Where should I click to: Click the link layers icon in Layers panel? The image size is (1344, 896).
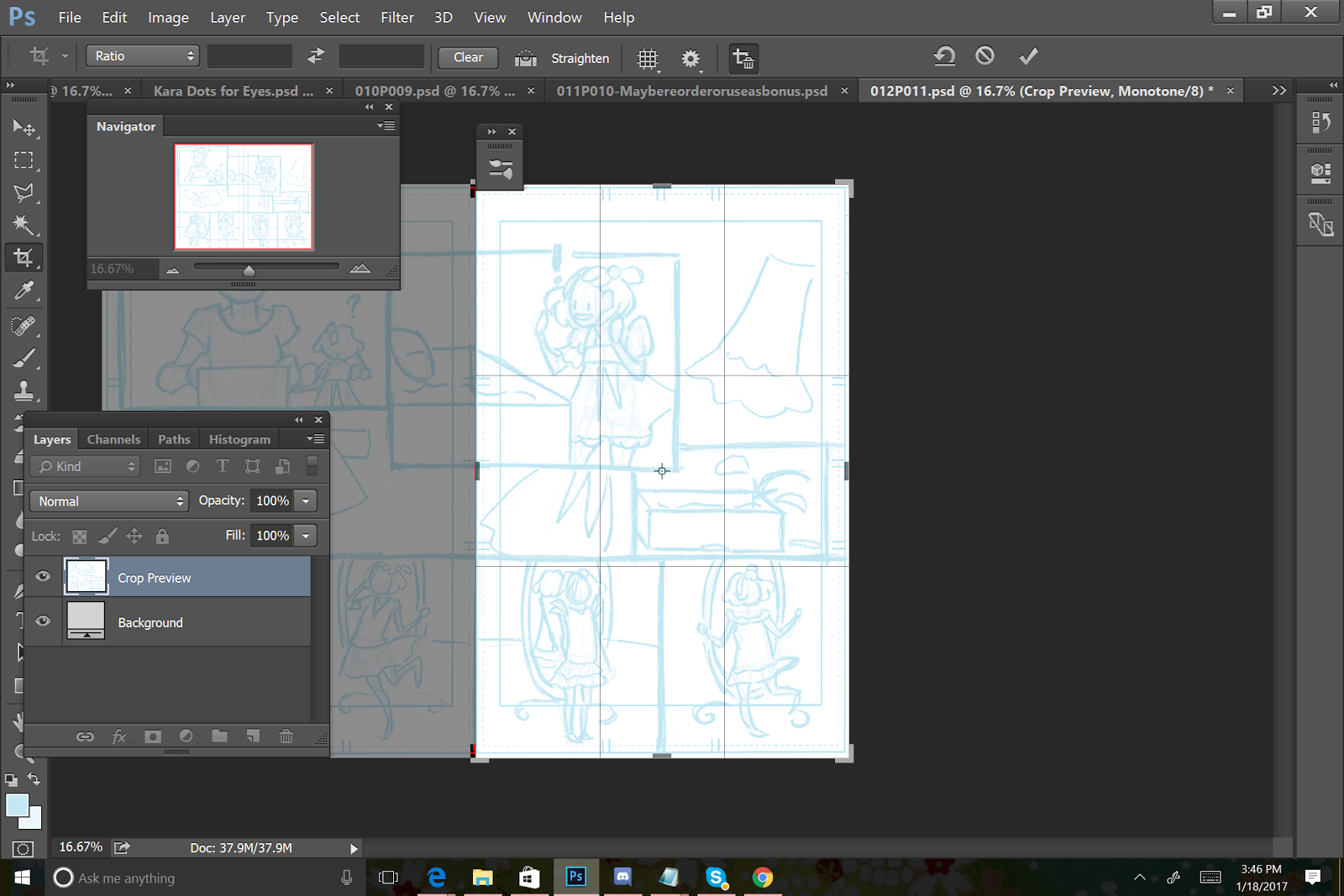[85, 736]
